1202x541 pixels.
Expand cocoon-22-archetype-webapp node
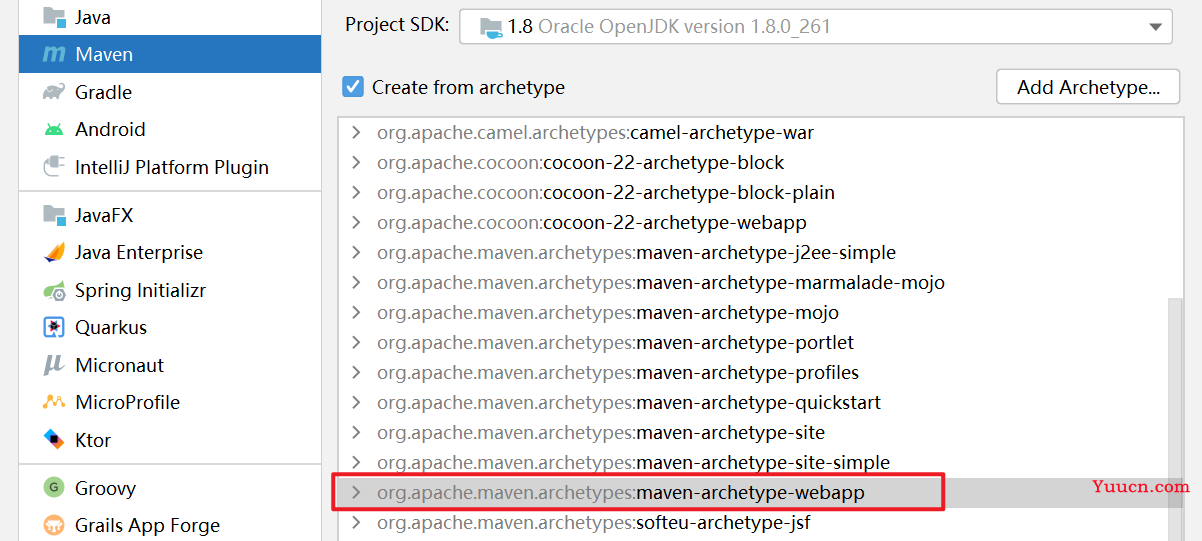(x=355, y=222)
